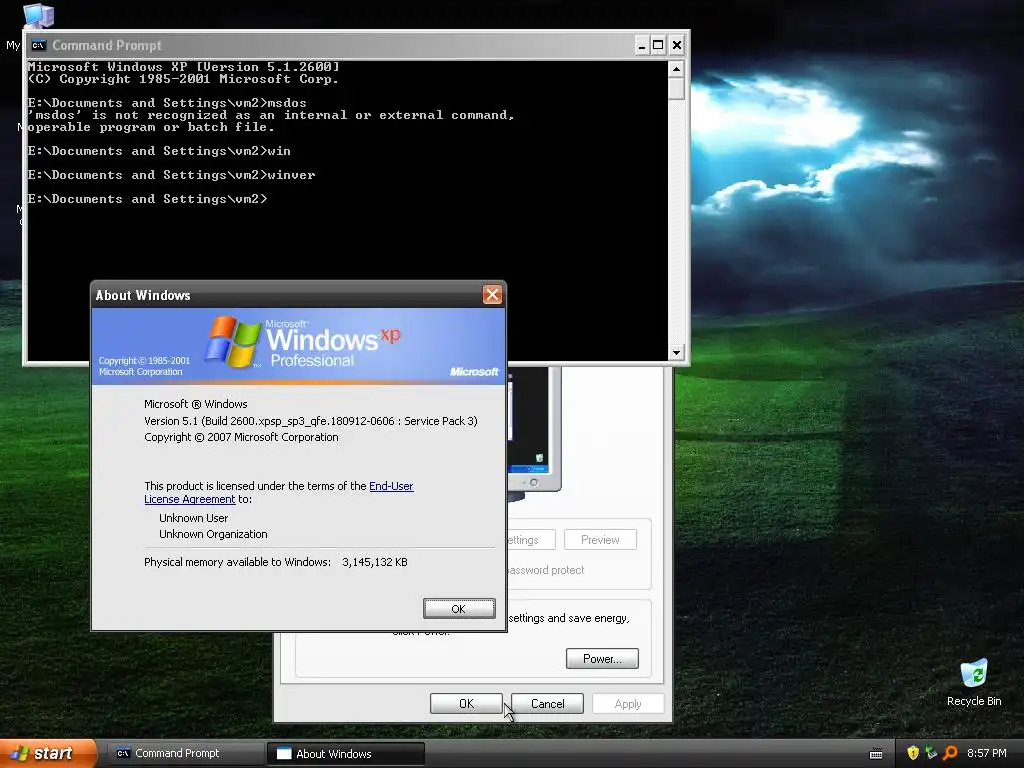The image size is (1024, 768).
Task: Click the Command Prompt title bar icon
Action: pos(39,45)
